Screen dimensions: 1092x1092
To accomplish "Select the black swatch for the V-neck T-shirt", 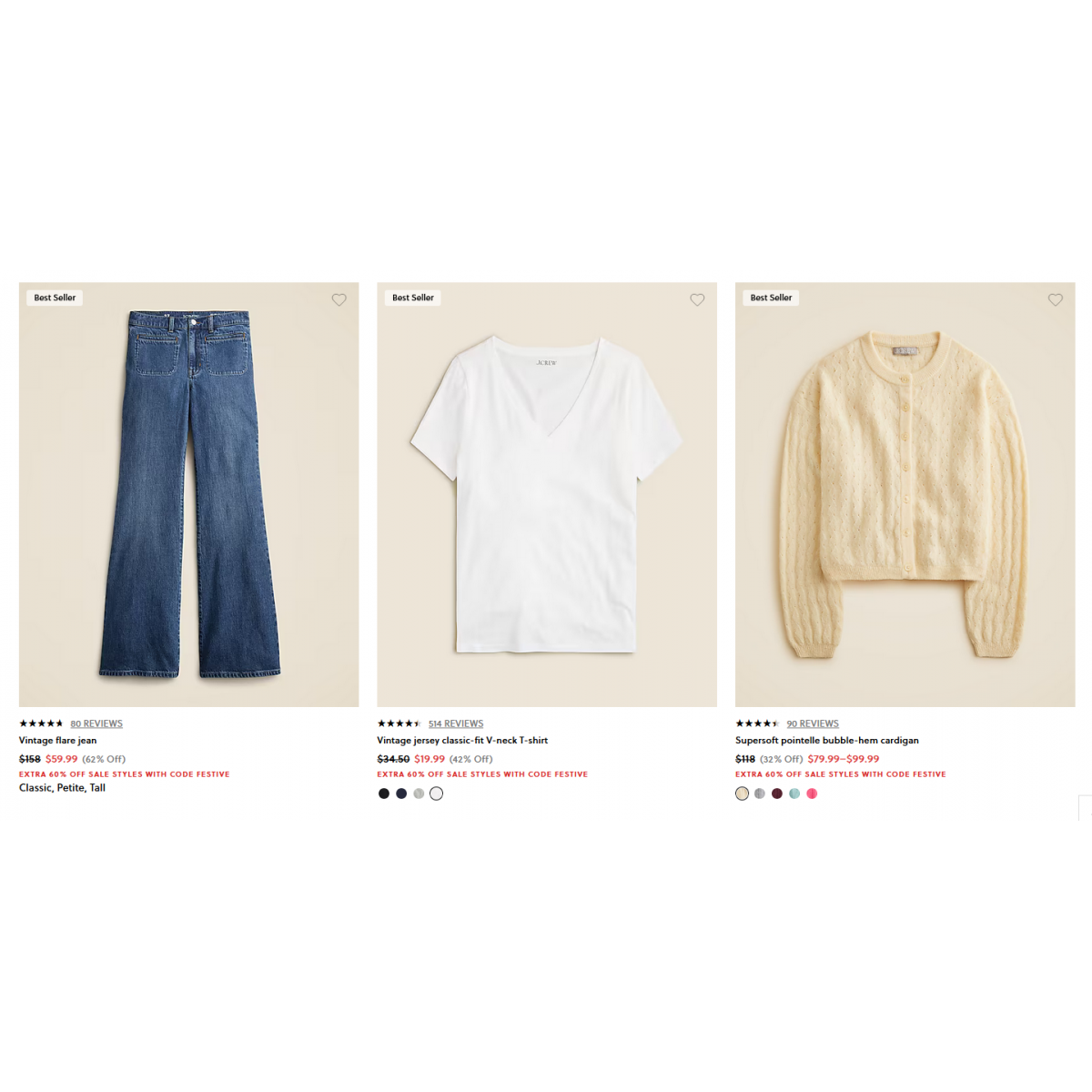I will tap(384, 794).
